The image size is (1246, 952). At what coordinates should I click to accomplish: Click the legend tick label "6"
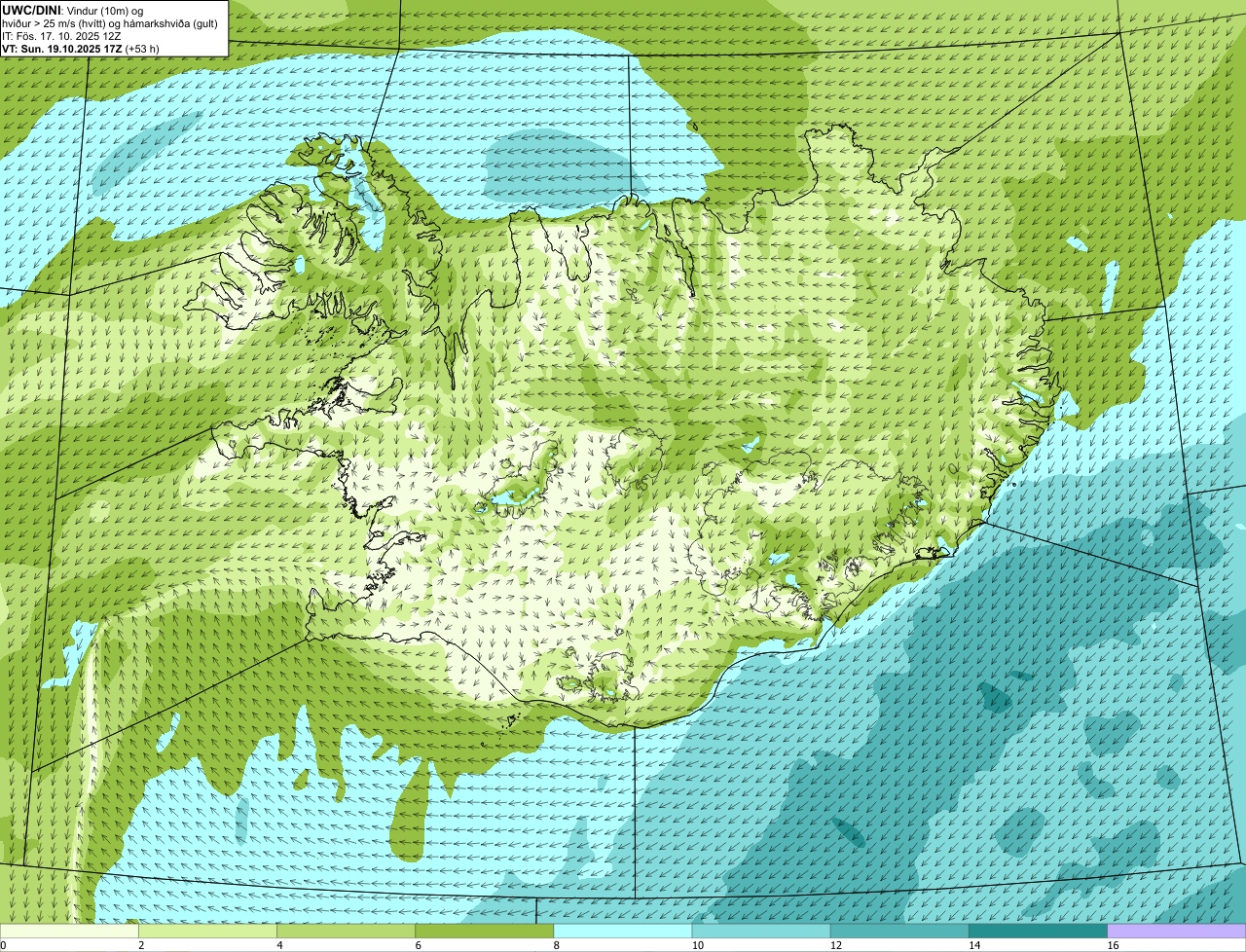[417, 945]
